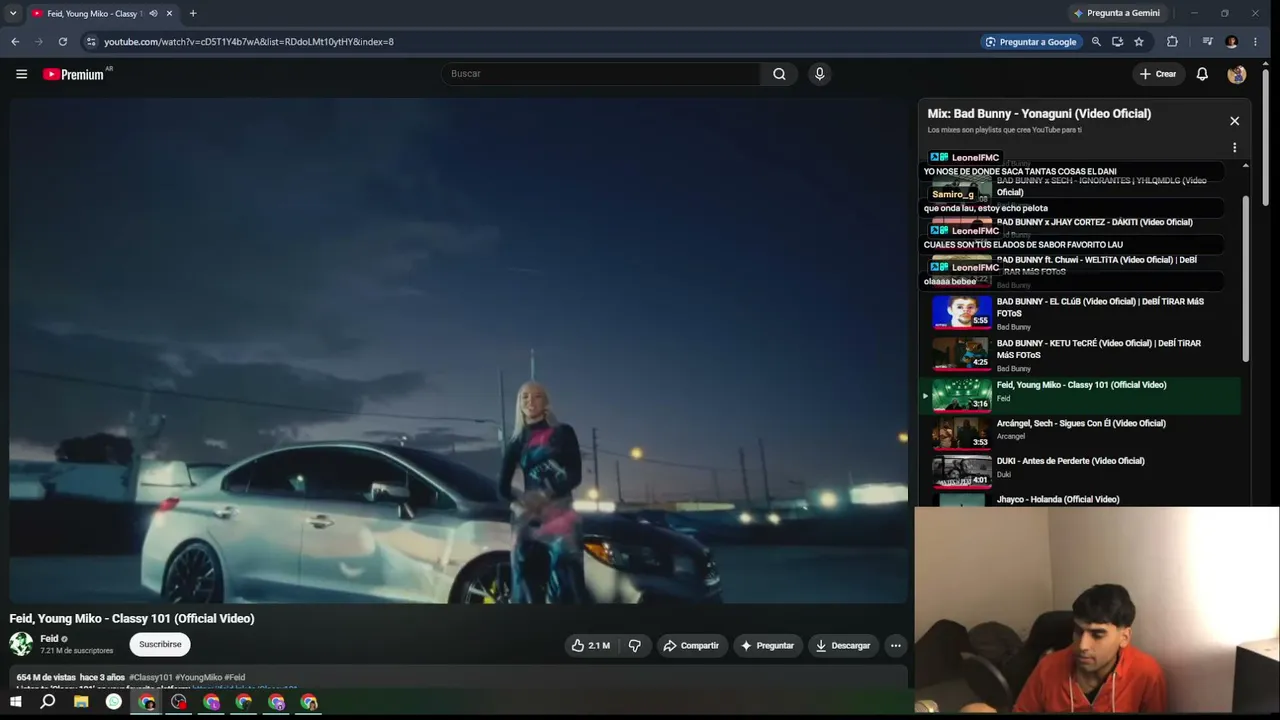Viewport: 1280px width, 720px height.
Task: Open the page zoom magnifier icon
Action: click(x=1096, y=42)
